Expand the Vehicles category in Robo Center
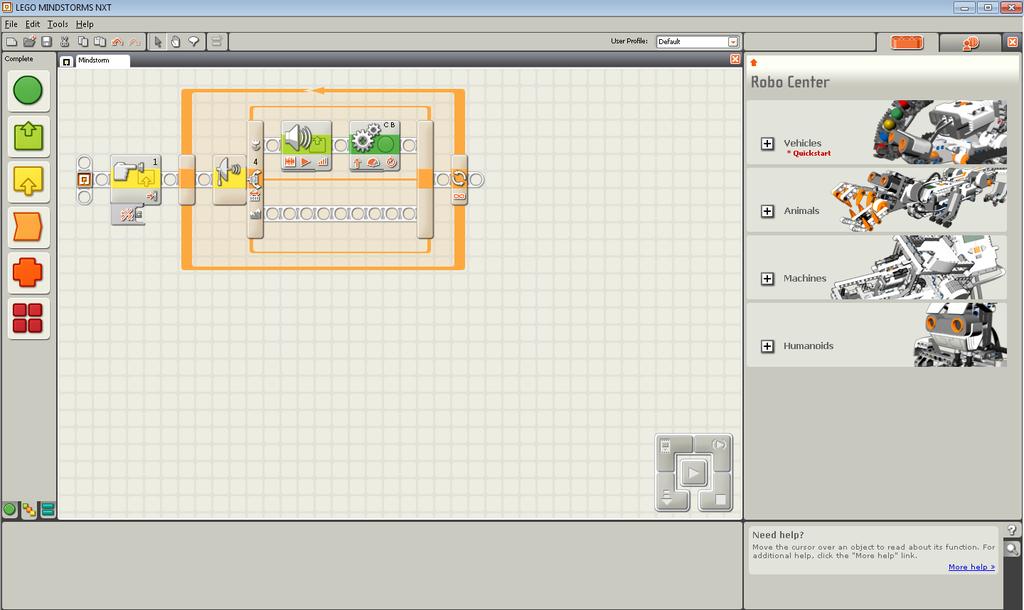This screenshot has height=610, width=1024. point(767,144)
